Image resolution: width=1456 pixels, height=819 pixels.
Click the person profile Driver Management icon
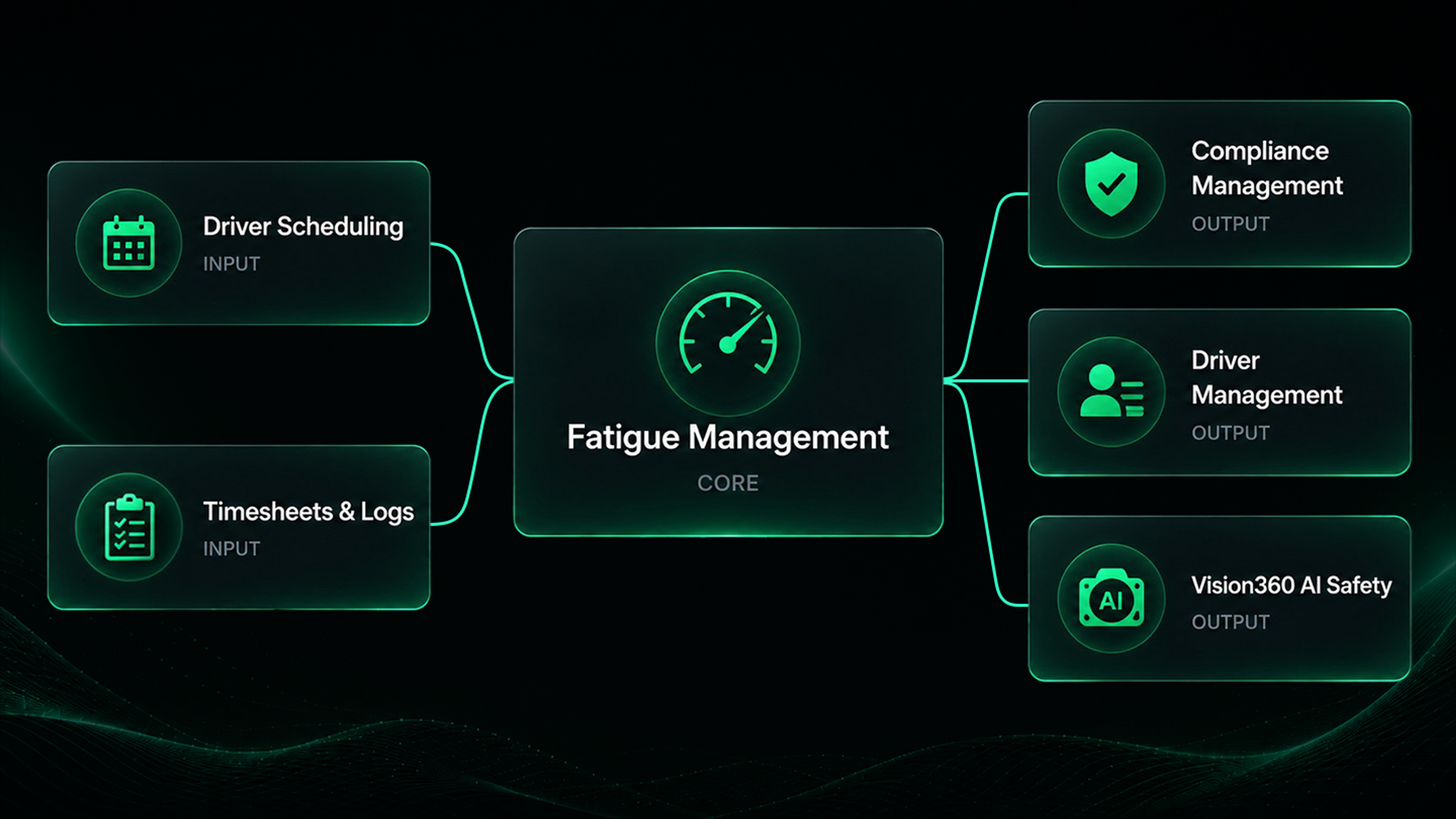tap(1112, 391)
